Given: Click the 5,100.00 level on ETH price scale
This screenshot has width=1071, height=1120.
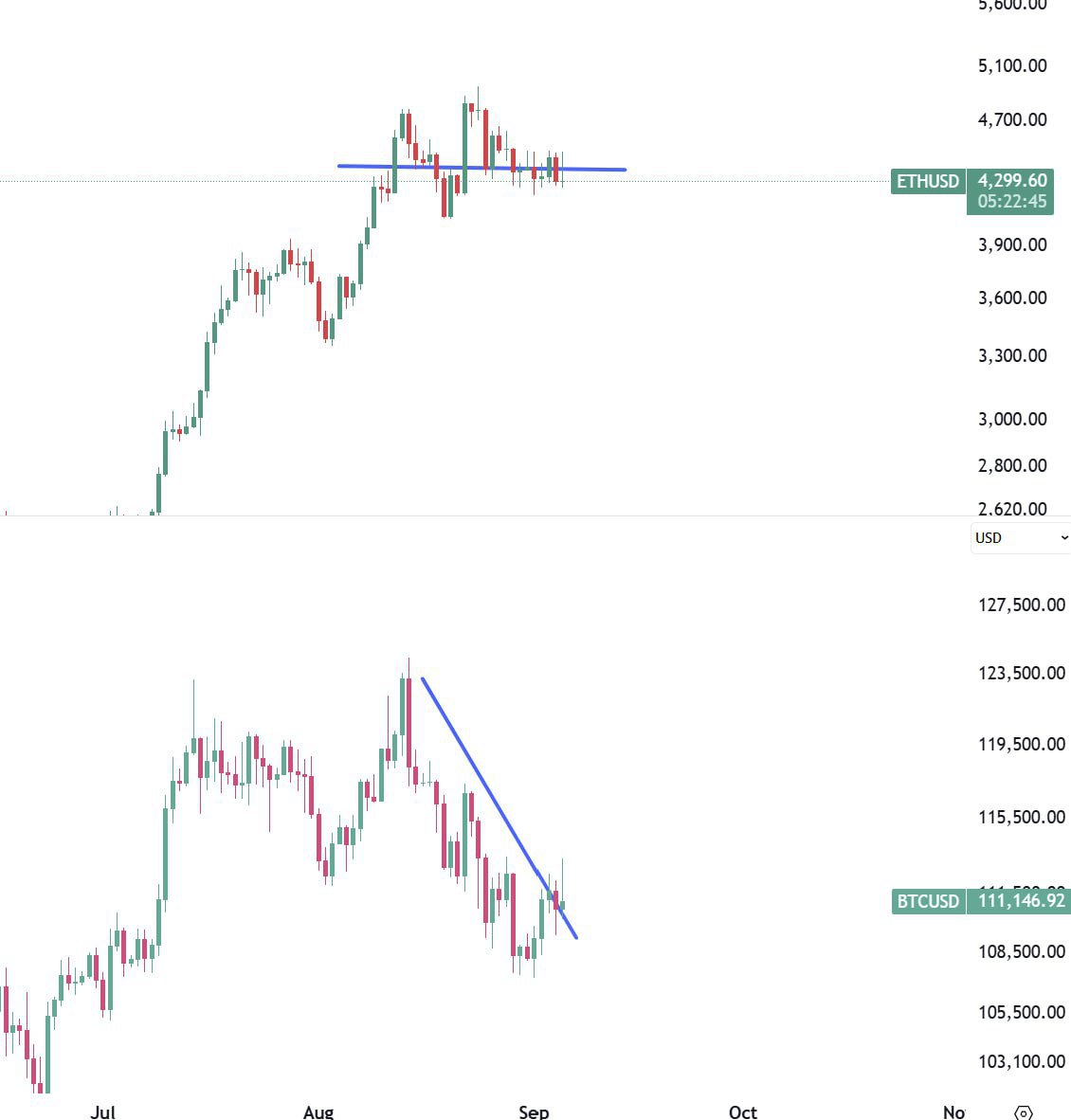Looking at the screenshot, I should pos(1012,65).
